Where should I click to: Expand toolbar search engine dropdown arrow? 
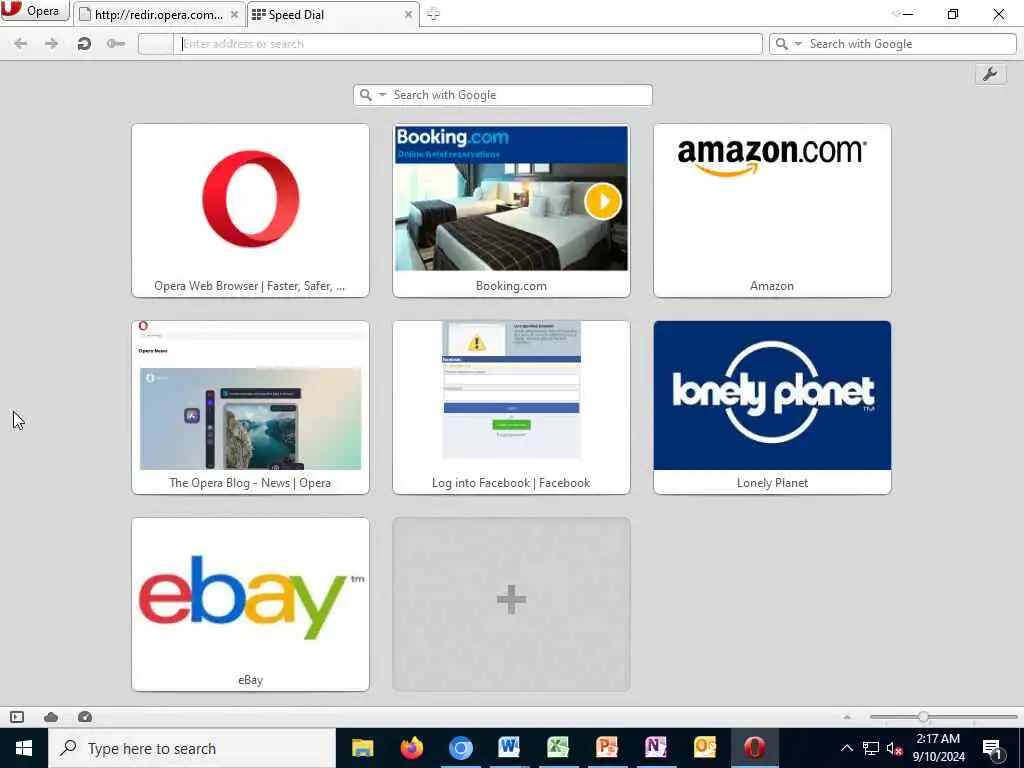coord(798,44)
